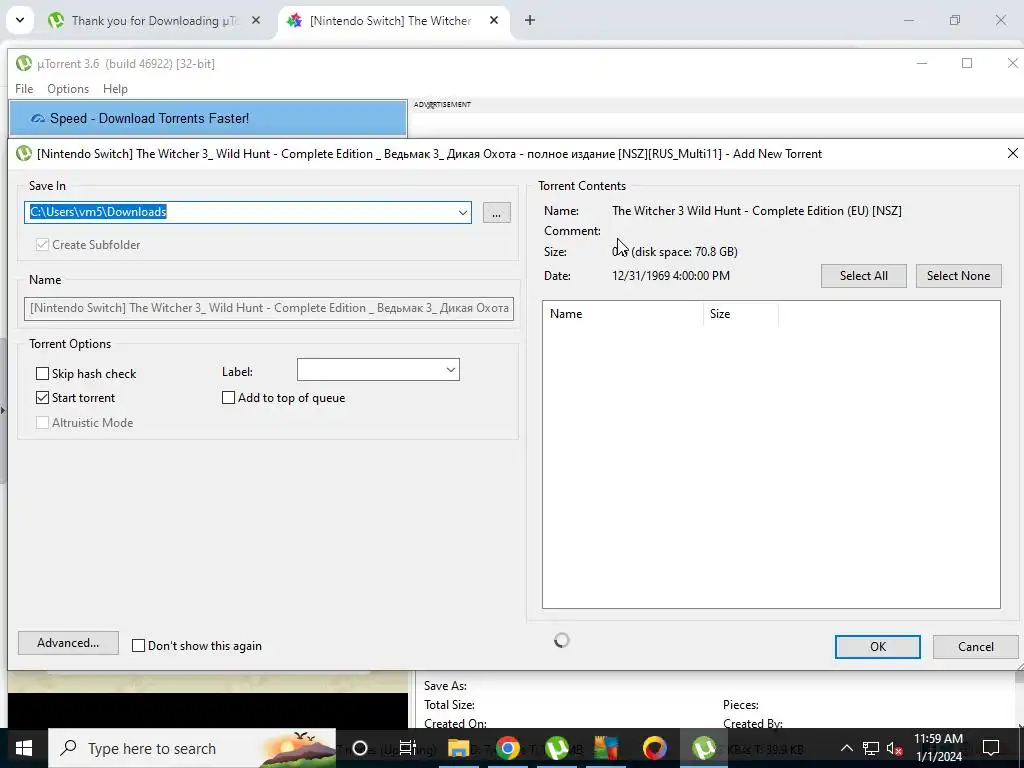Uncheck Start torrent
The width and height of the screenshot is (1024, 768).
pyautogui.click(x=42, y=398)
